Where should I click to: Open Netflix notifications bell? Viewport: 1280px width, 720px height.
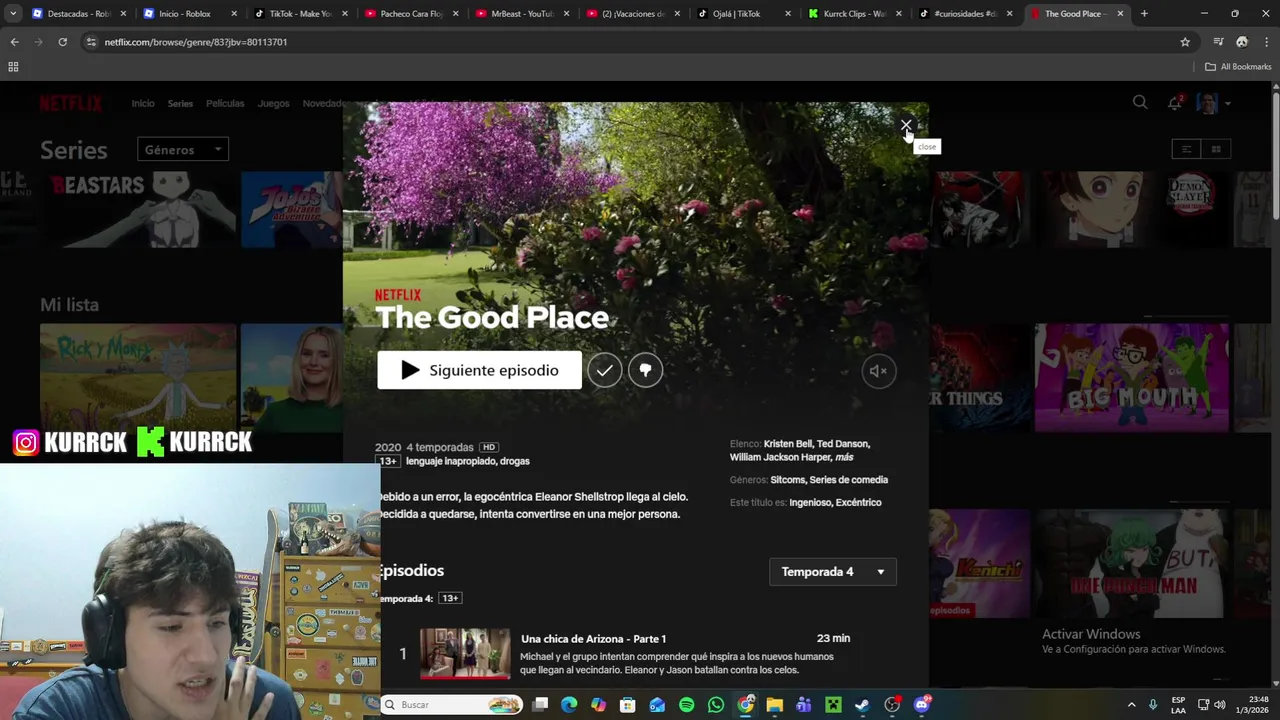tap(1175, 102)
